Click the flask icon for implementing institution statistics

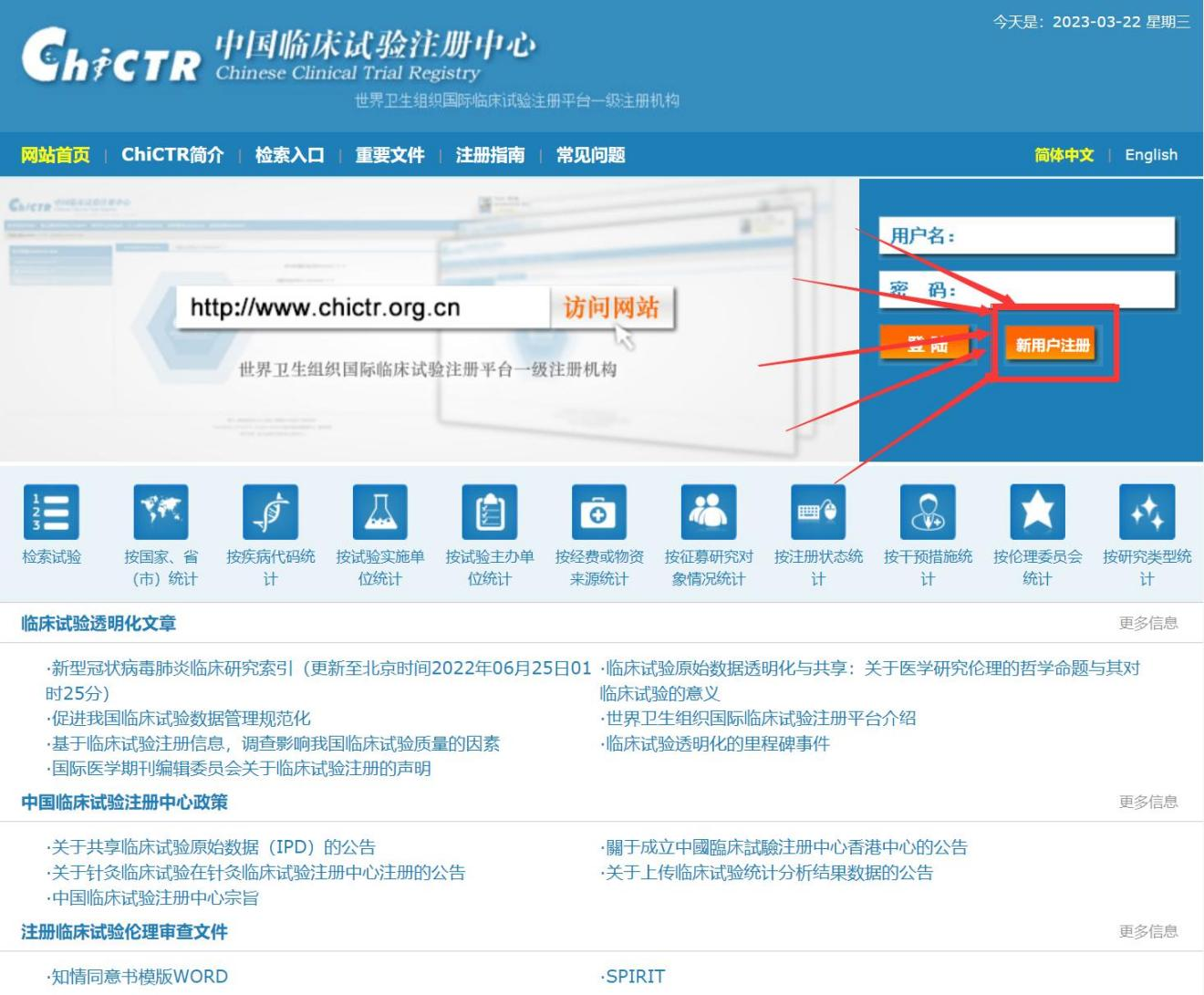point(379,512)
